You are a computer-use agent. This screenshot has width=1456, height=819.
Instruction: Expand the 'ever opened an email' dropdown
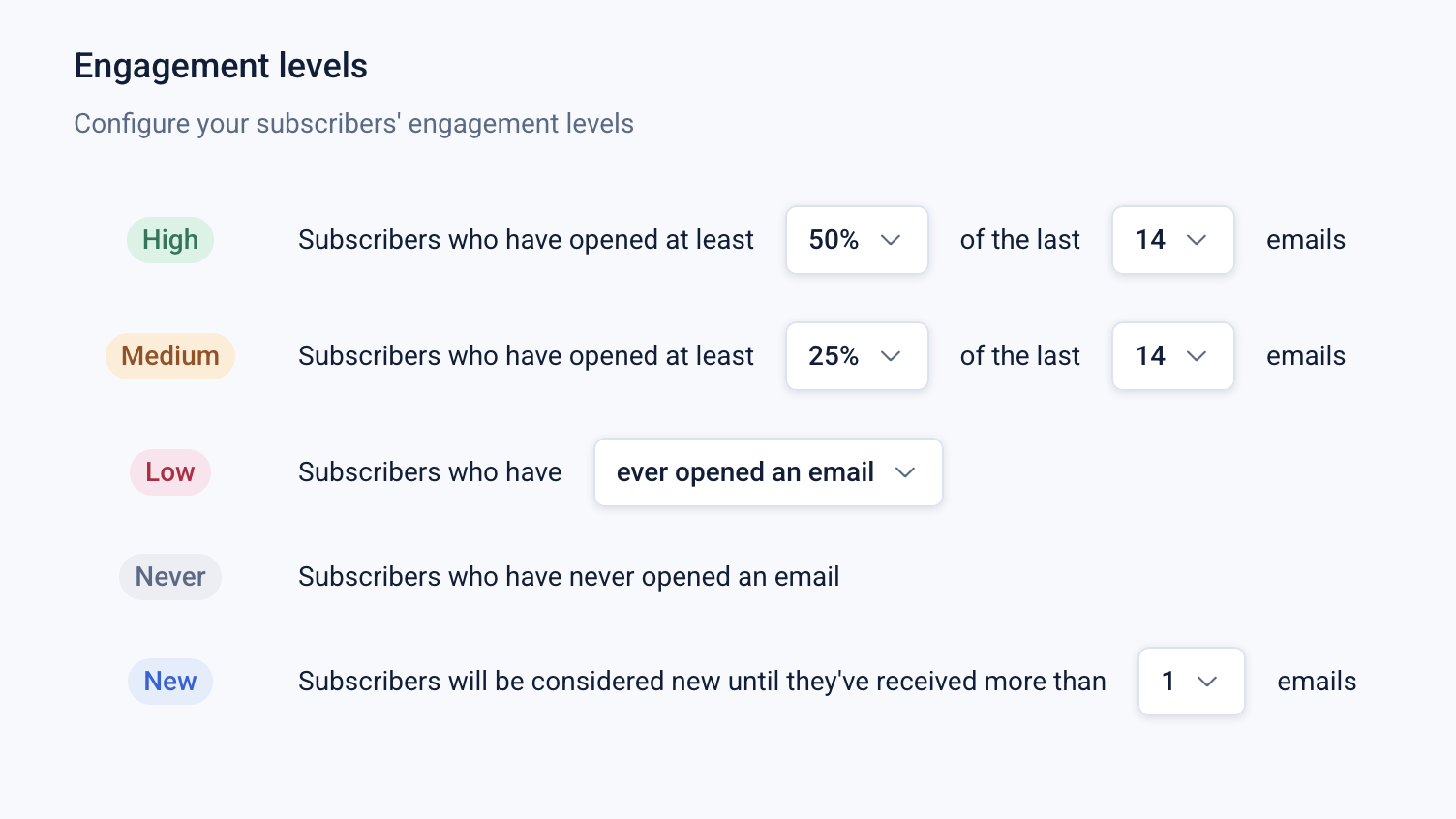pyautogui.click(x=768, y=472)
